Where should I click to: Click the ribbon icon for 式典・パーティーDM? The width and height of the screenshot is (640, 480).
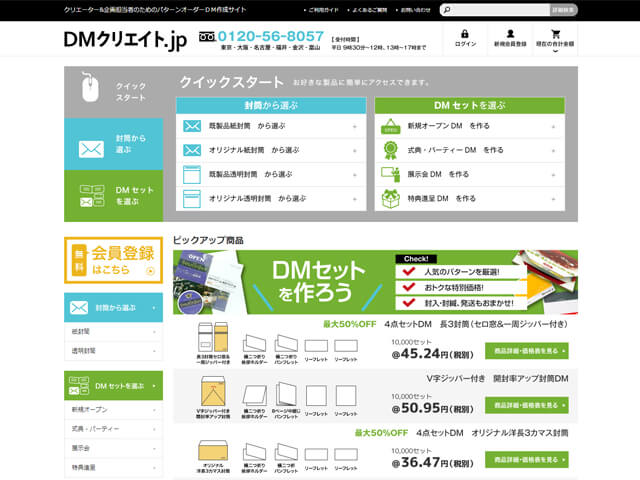[391, 150]
